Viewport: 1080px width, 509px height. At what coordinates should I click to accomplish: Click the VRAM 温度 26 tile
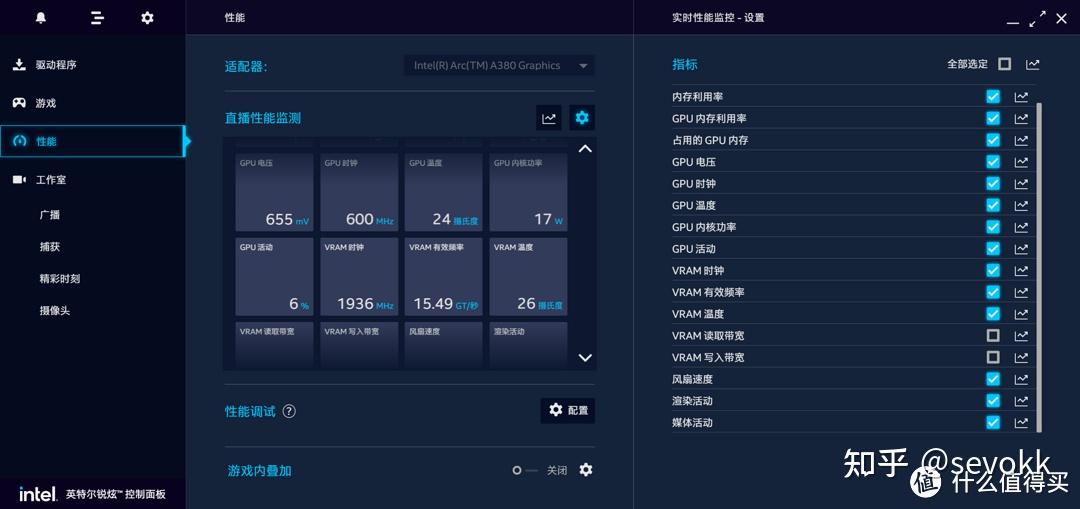click(x=528, y=277)
